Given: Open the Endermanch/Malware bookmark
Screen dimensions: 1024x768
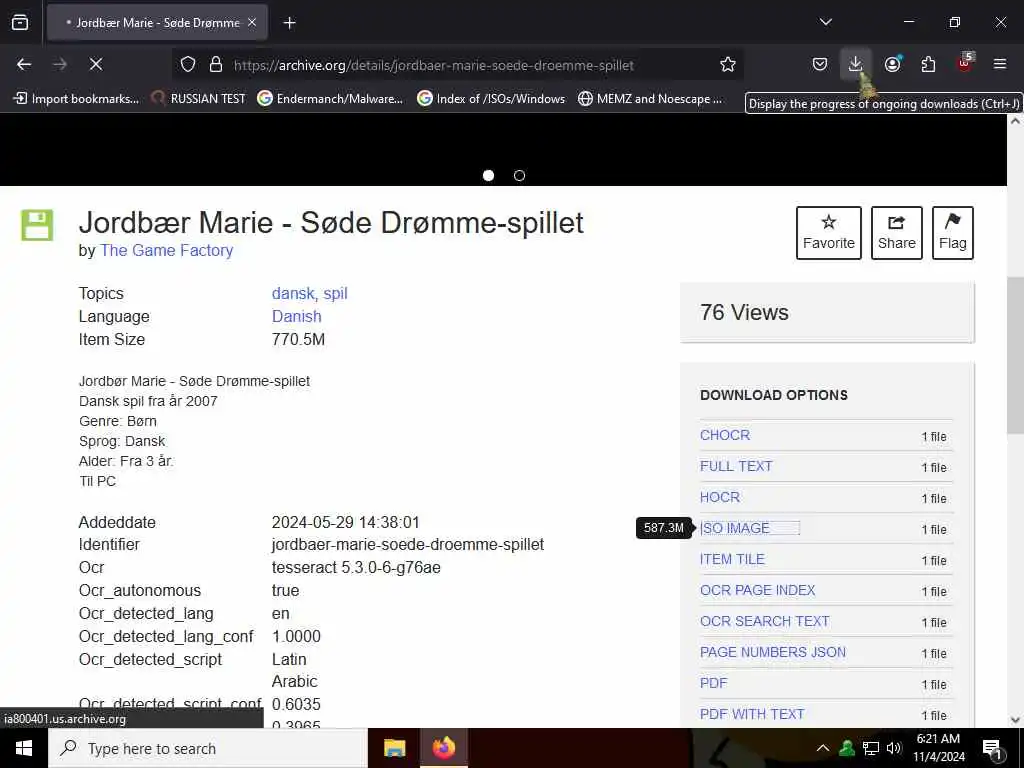Looking at the screenshot, I should coord(330,99).
